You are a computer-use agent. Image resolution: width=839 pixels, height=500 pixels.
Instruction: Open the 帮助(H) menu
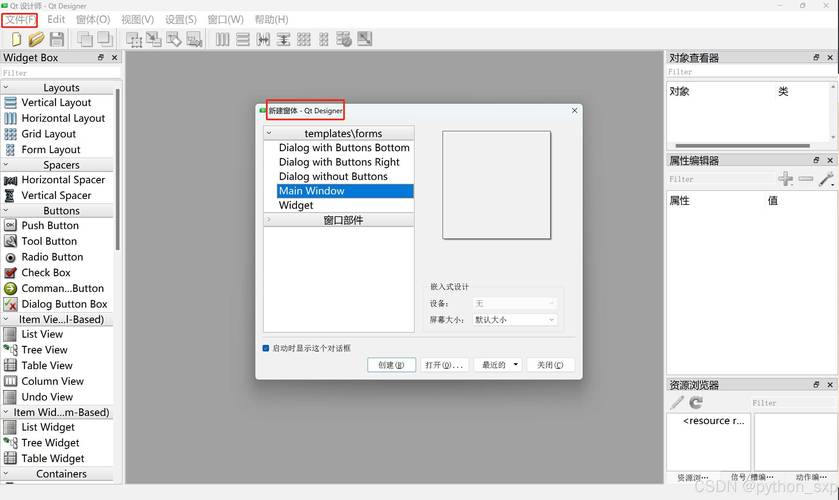[271, 20]
